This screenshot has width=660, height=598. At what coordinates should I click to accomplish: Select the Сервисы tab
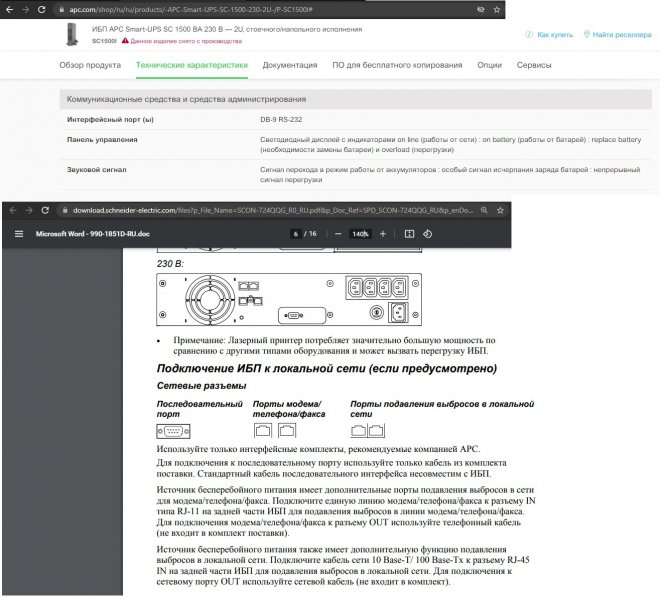tap(534, 65)
